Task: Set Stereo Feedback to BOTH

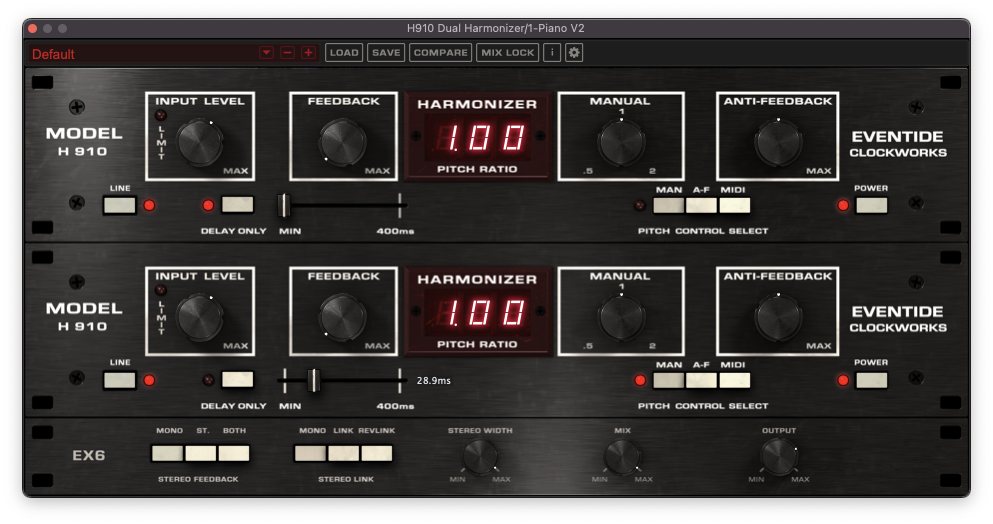Action: (x=234, y=453)
